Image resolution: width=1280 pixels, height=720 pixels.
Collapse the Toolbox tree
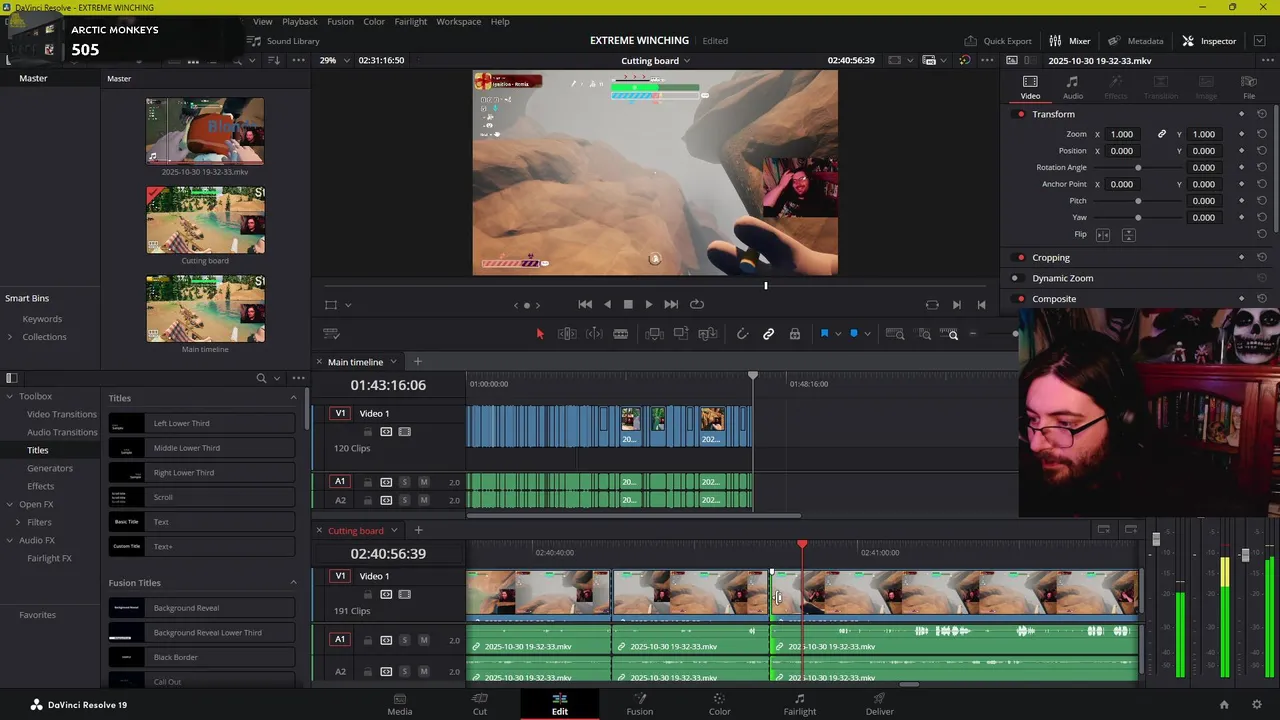(10, 396)
